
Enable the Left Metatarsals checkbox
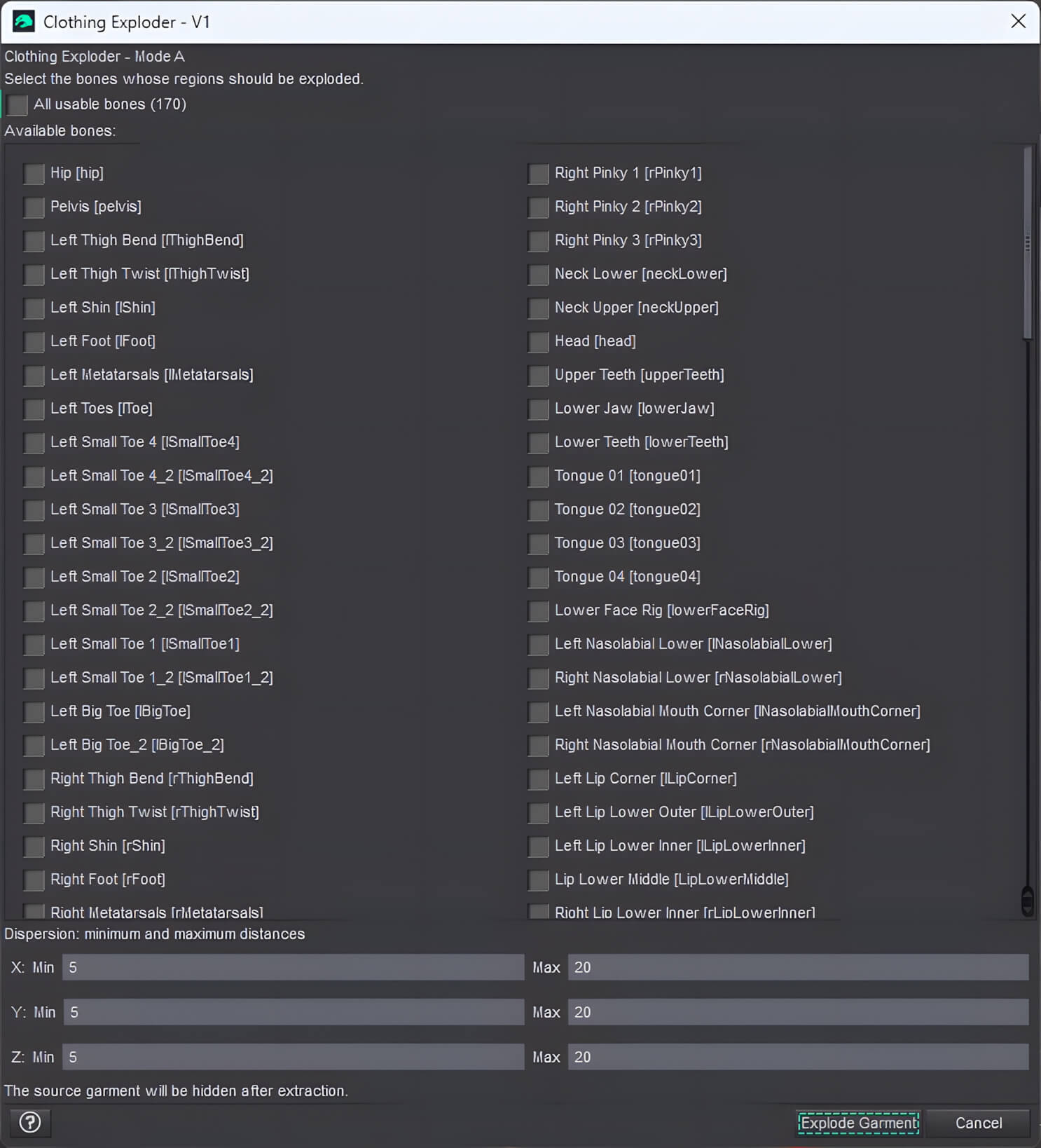[x=34, y=375]
